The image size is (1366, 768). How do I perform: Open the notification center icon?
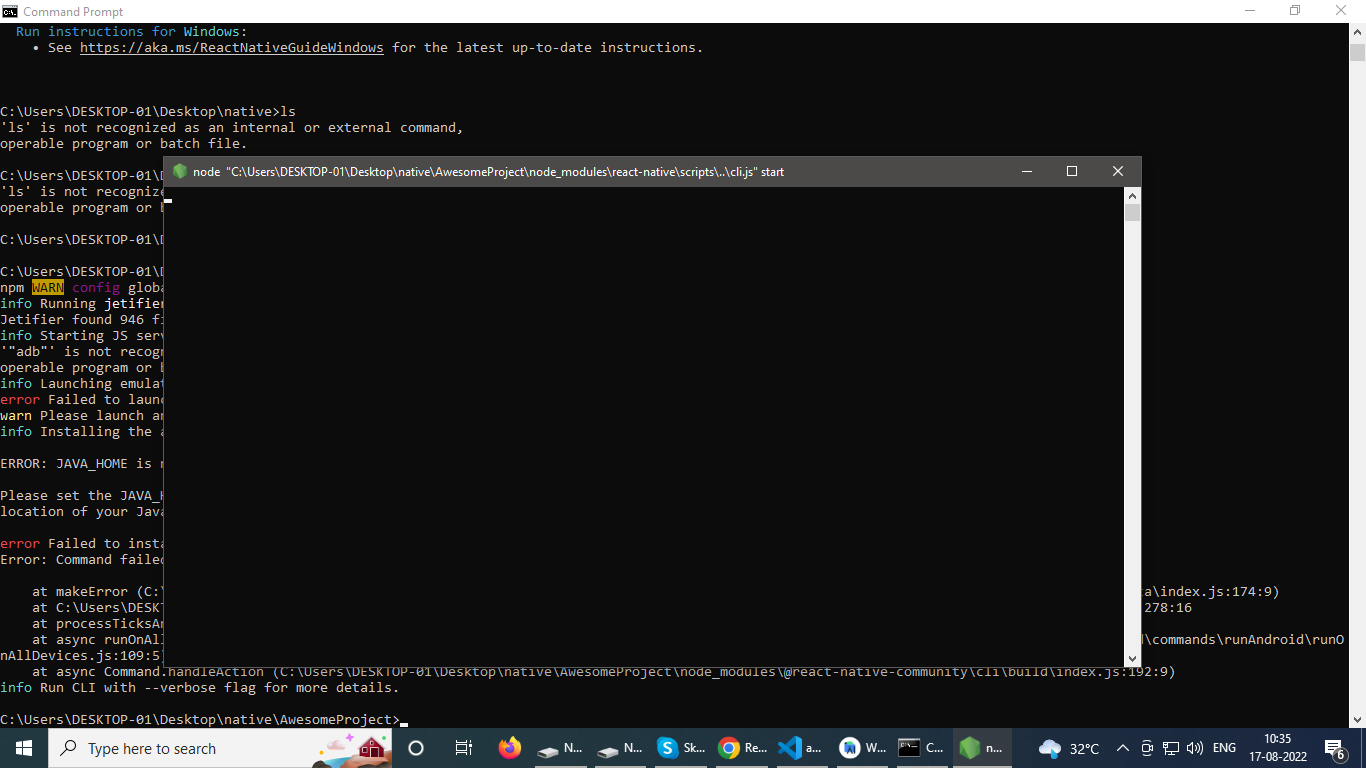click(1334, 748)
